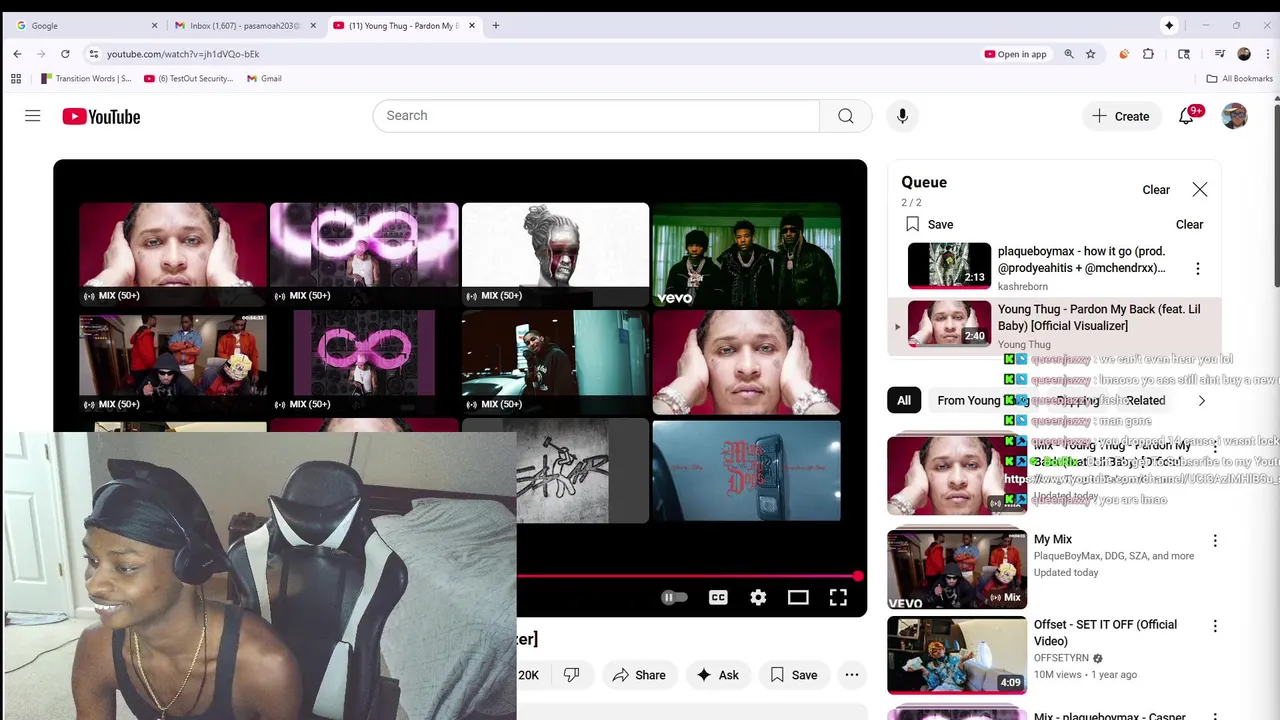The width and height of the screenshot is (1280, 720).
Task: Click Open in app button
Action: [1015, 54]
